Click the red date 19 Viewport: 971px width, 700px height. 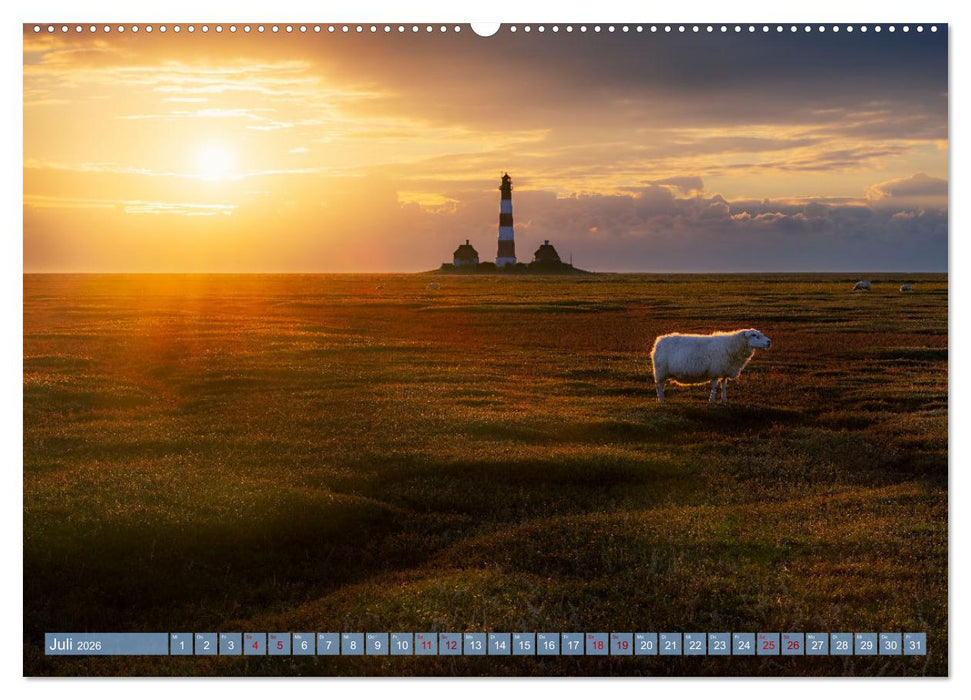pyautogui.click(x=622, y=646)
